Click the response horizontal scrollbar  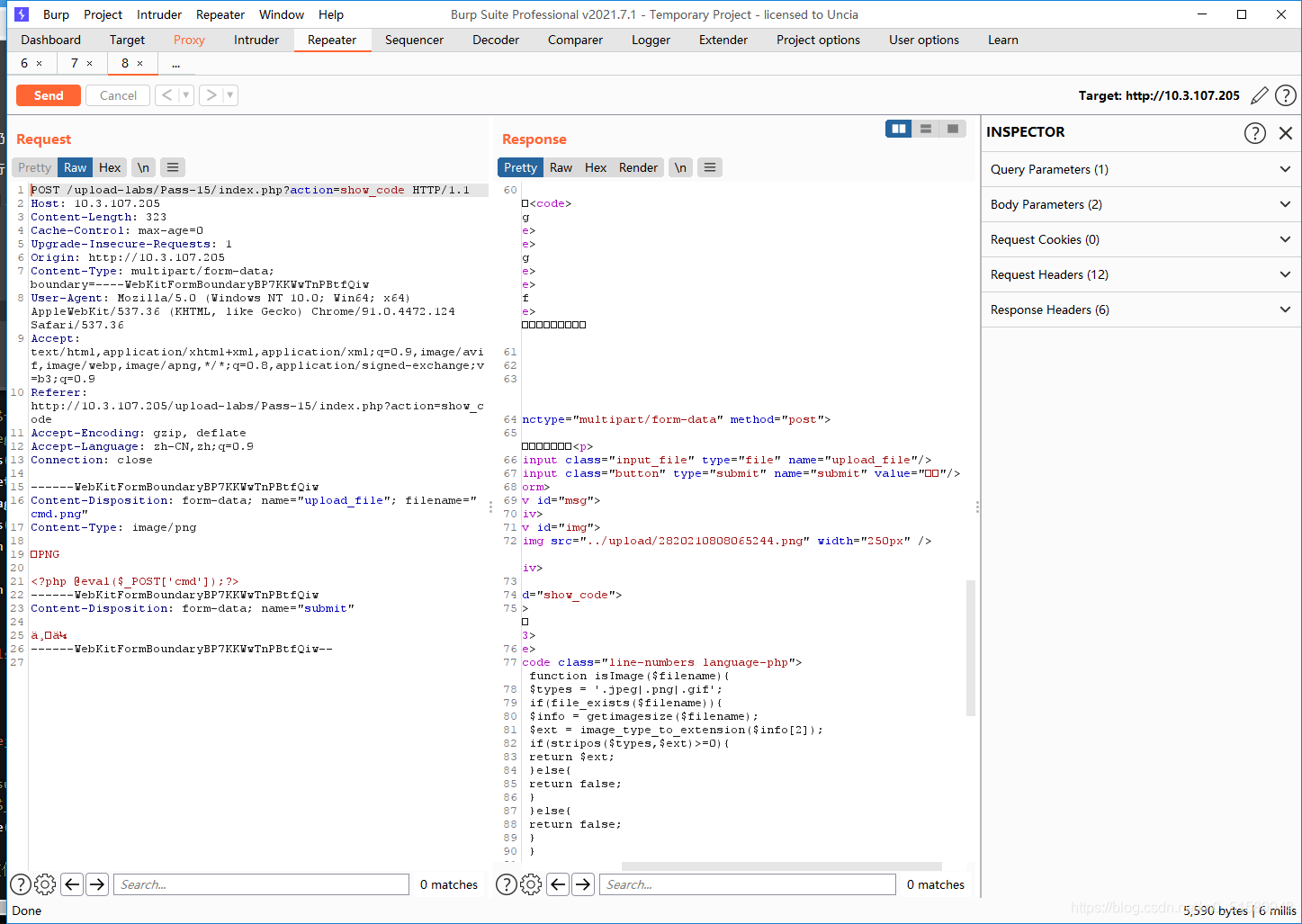781,866
